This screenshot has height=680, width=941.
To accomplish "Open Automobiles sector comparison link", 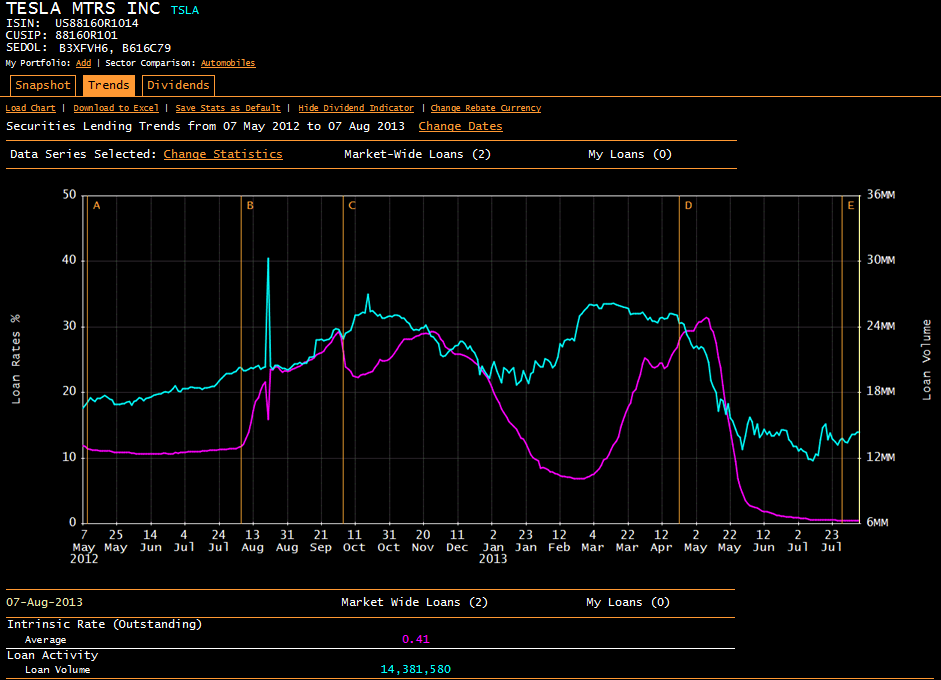I will [228, 63].
